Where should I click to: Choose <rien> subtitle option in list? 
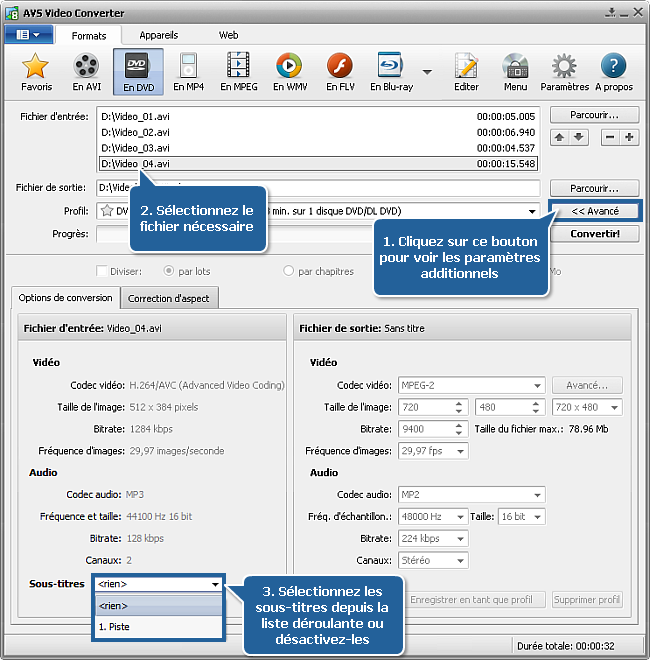pos(159,606)
